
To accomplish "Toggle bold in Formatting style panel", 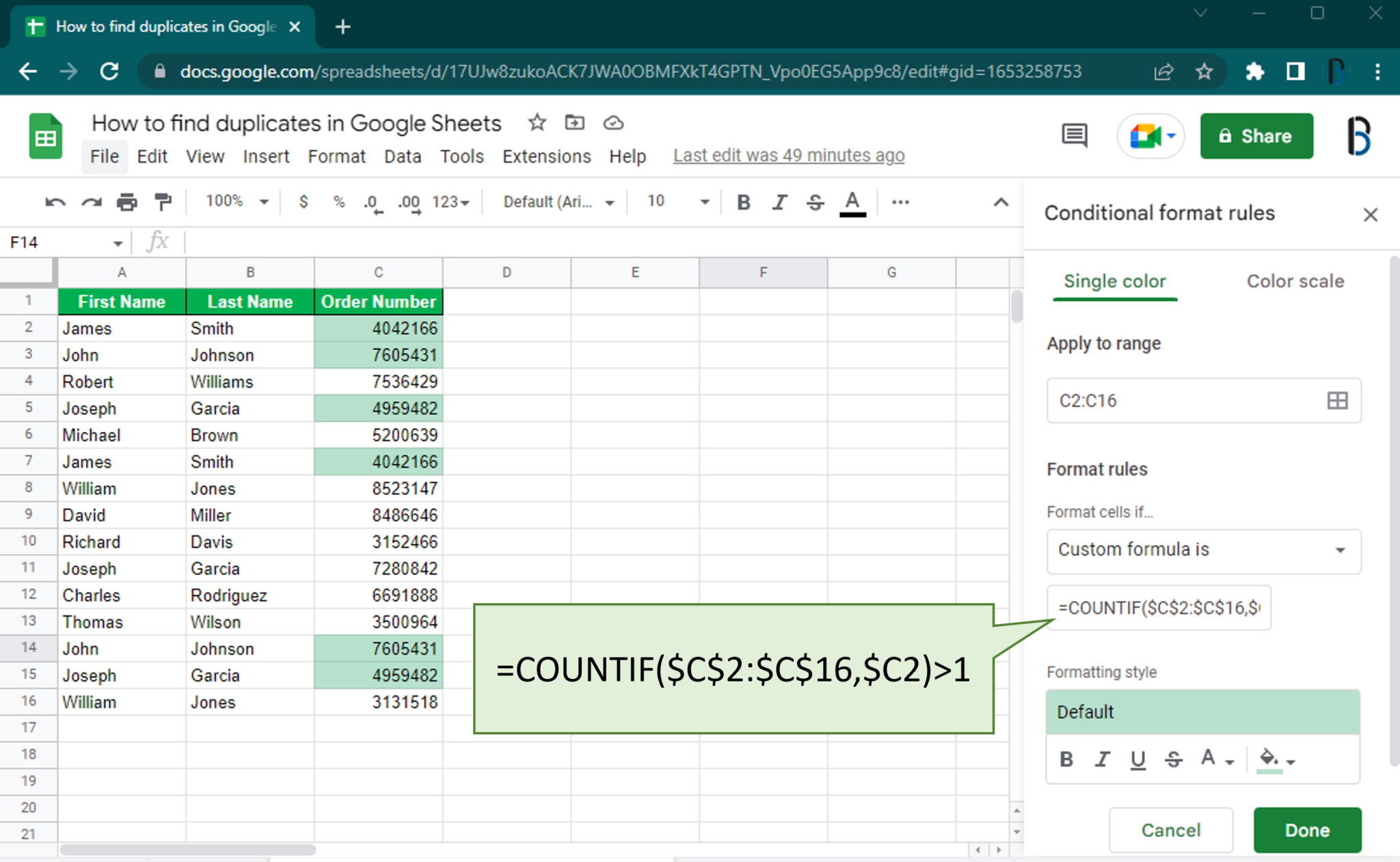I will pos(1066,759).
